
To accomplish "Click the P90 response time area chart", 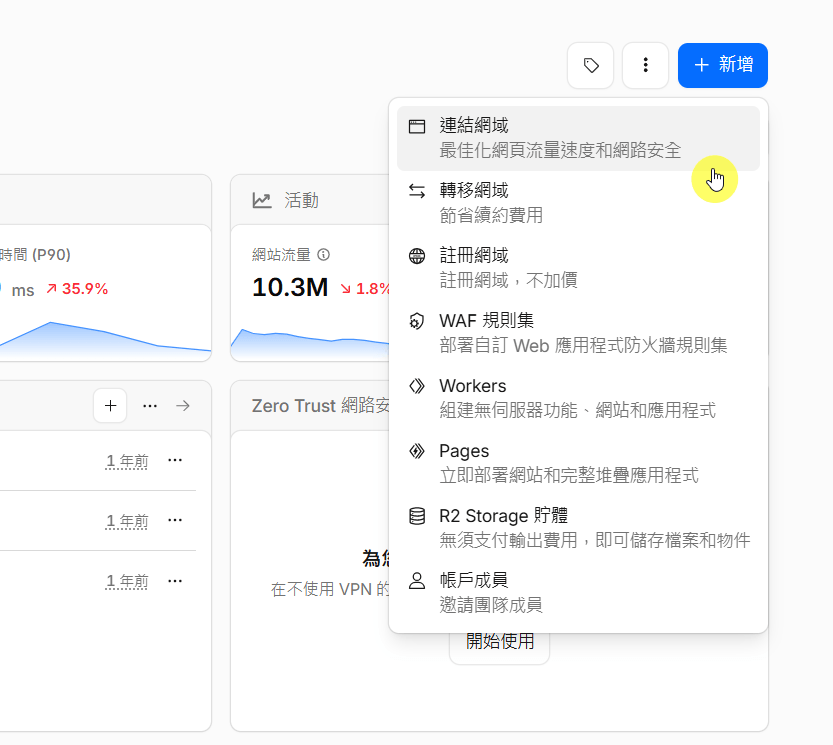I will (105, 341).
